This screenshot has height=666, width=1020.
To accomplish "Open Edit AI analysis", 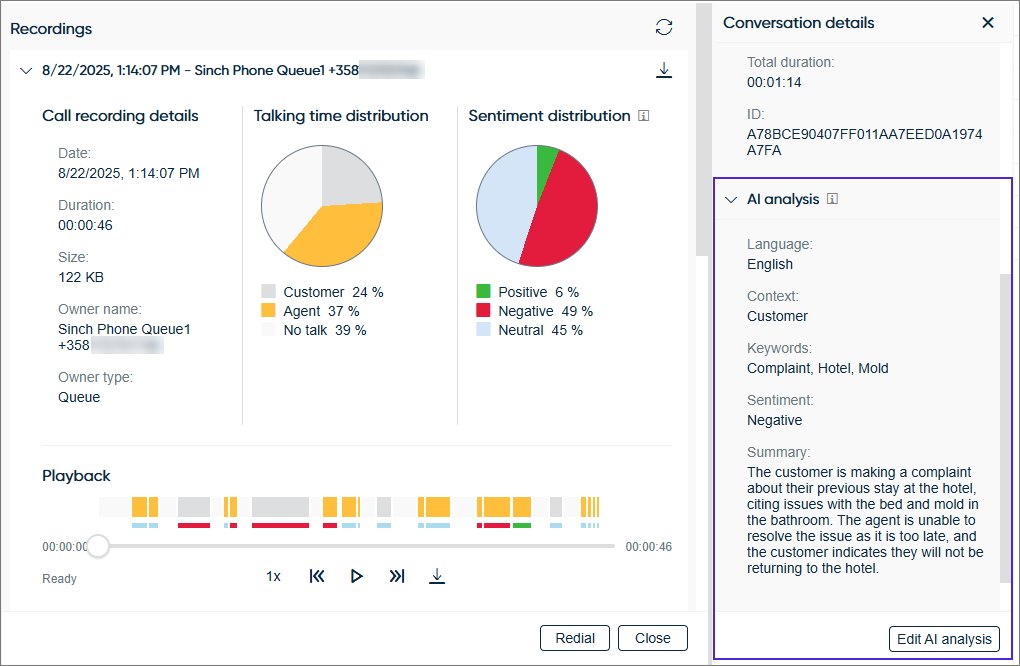I will [943, 639].
